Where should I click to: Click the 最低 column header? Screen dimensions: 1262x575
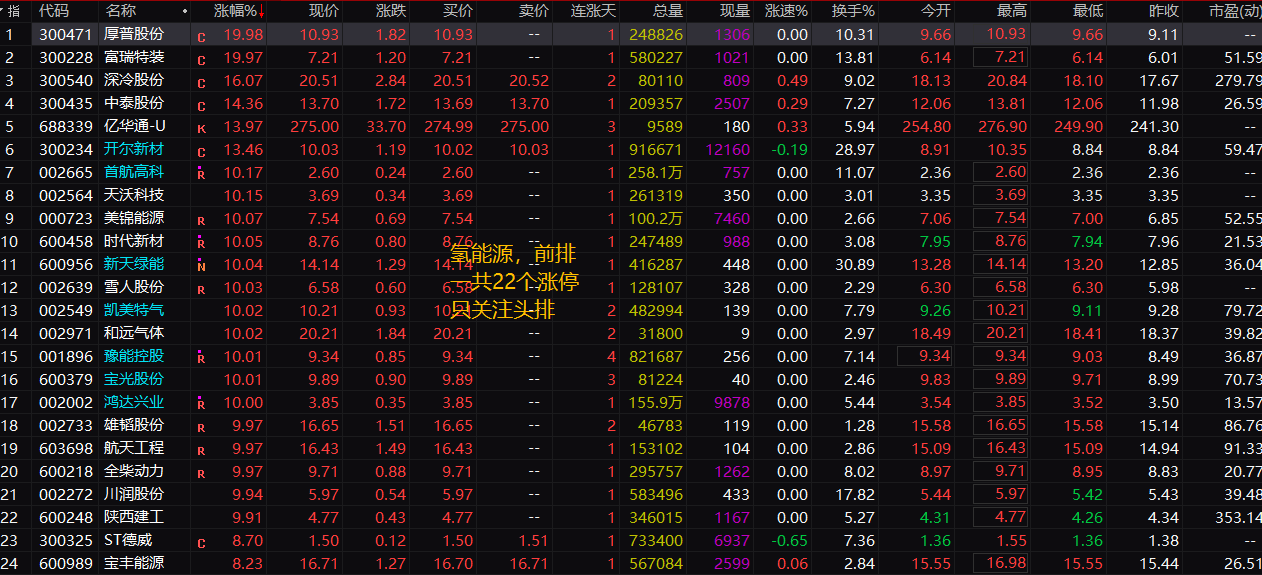(x=1088, y=11)
